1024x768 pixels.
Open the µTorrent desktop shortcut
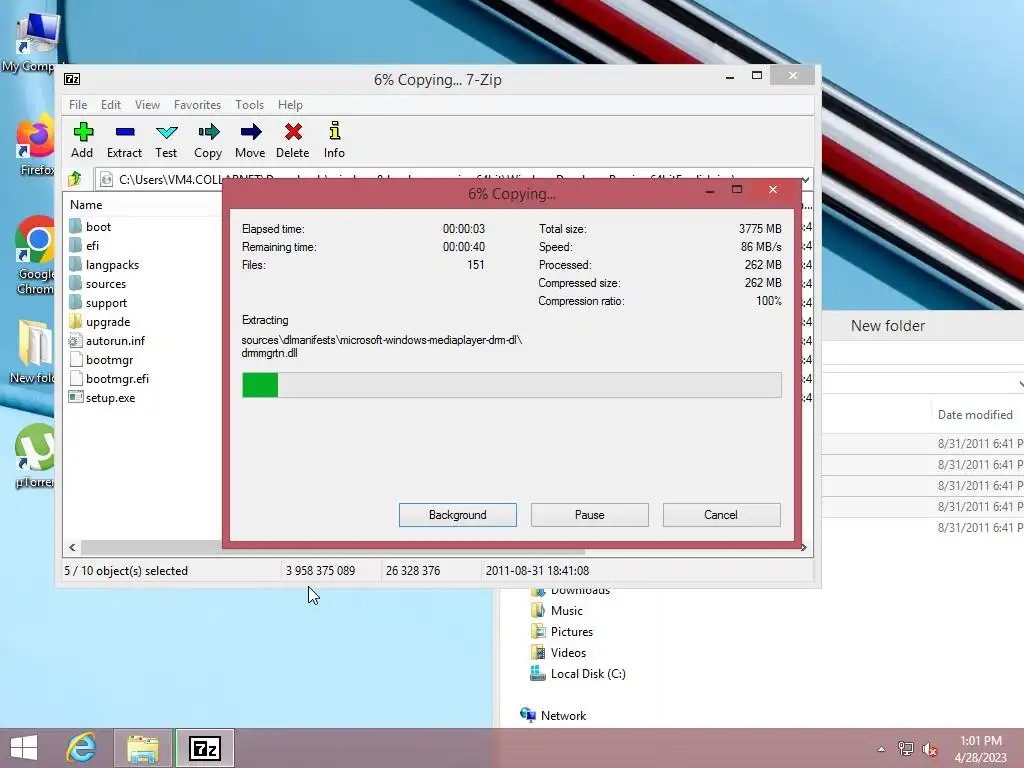pos(35,457)
